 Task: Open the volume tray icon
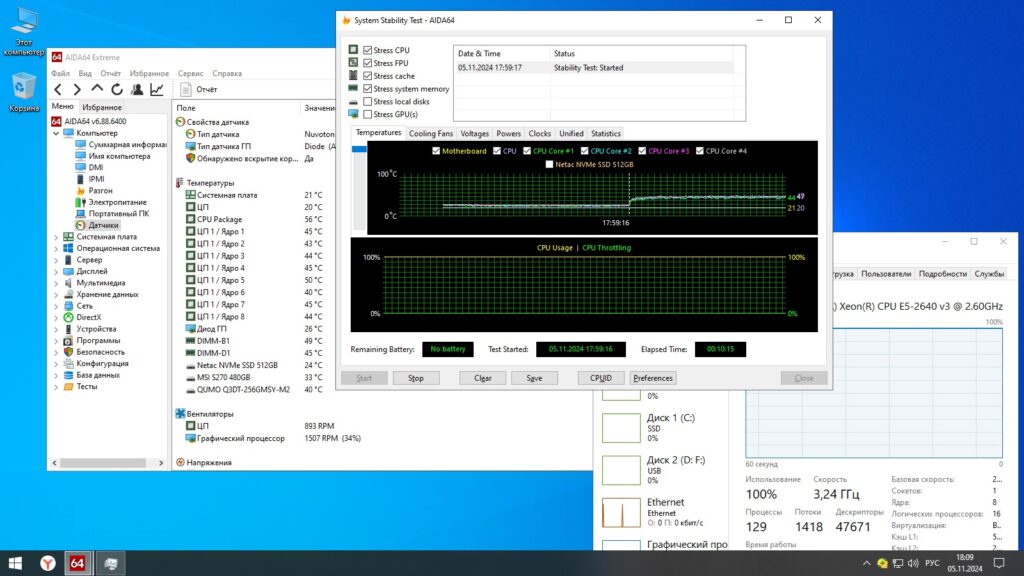(x=913, y=563)
